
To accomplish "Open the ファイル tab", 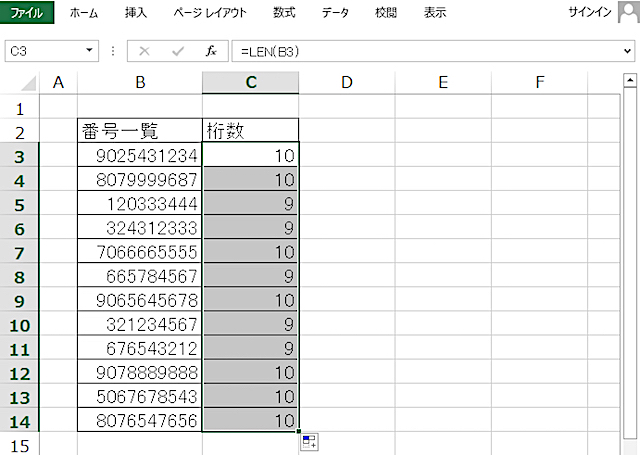I will click(27, 13).
